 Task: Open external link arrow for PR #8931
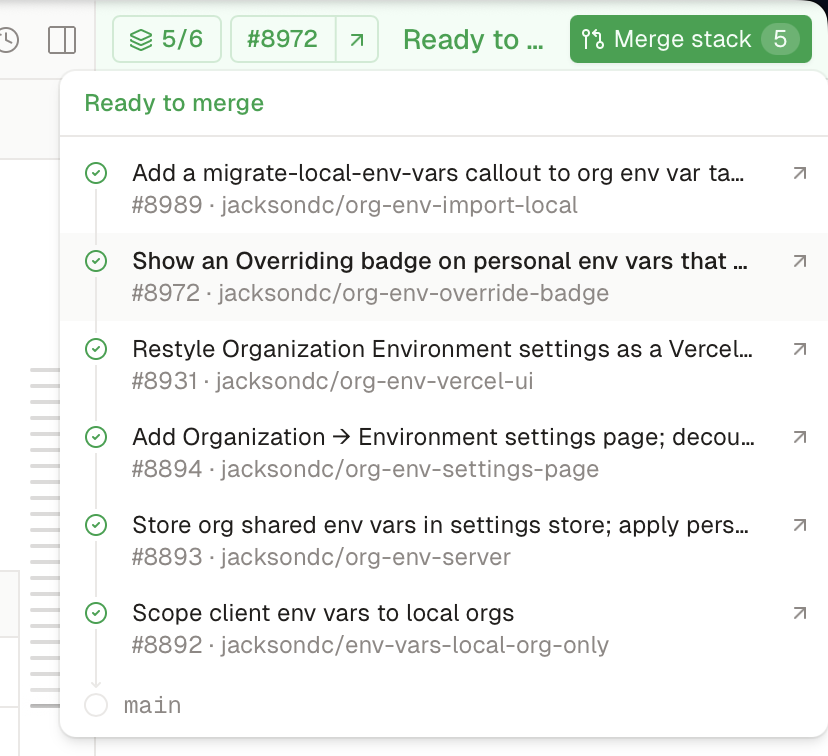pos(799,349)
